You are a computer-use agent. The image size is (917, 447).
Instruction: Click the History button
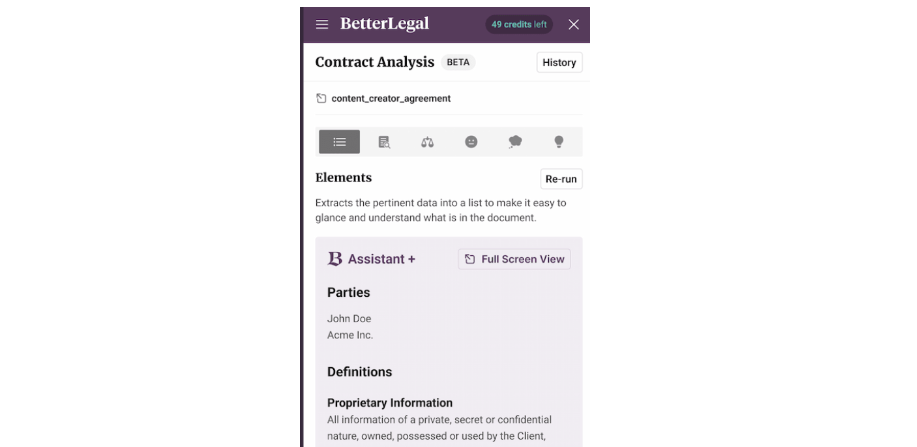click(x=559, y=63)
